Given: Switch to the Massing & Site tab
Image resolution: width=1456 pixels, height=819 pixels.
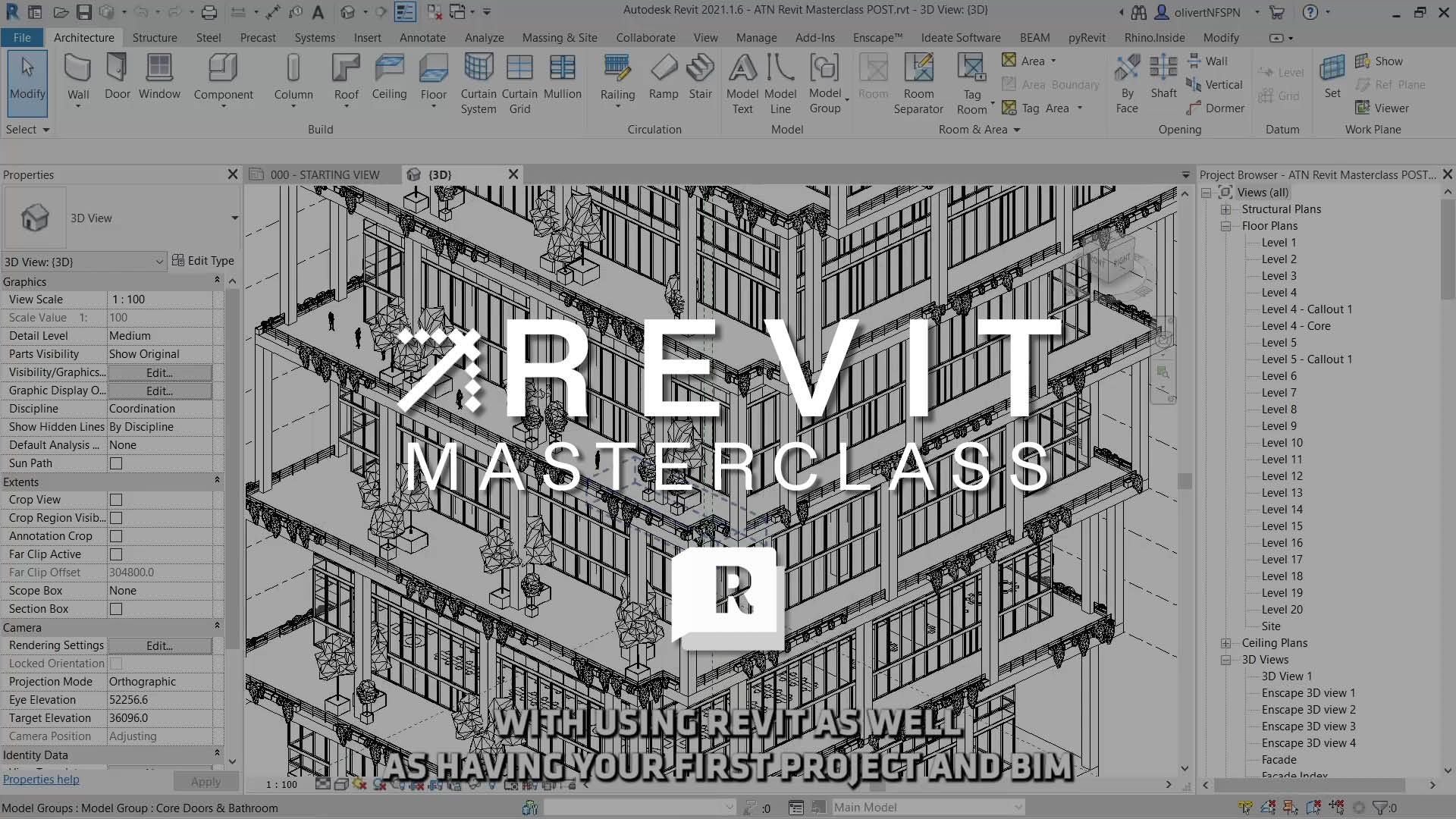Looking at the screenshot, I should (560, 37).
